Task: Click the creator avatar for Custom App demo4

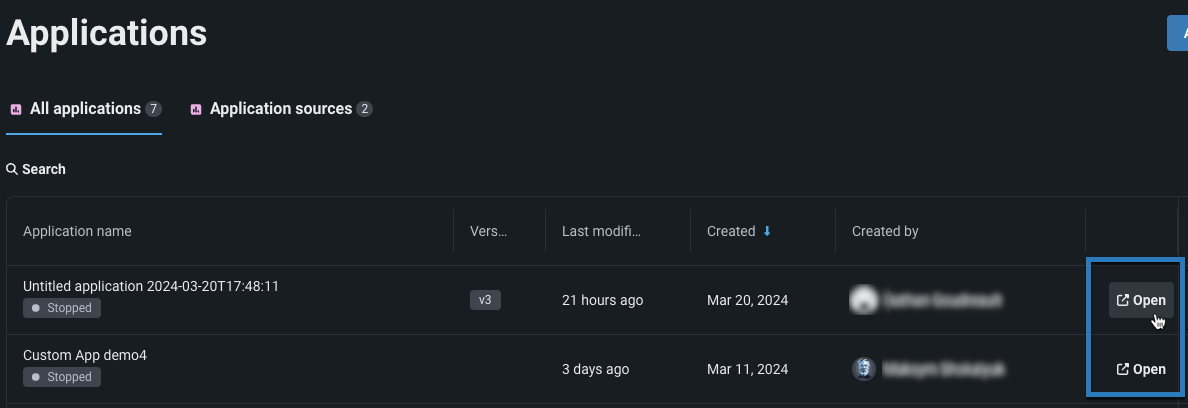Action: point(863,368)
